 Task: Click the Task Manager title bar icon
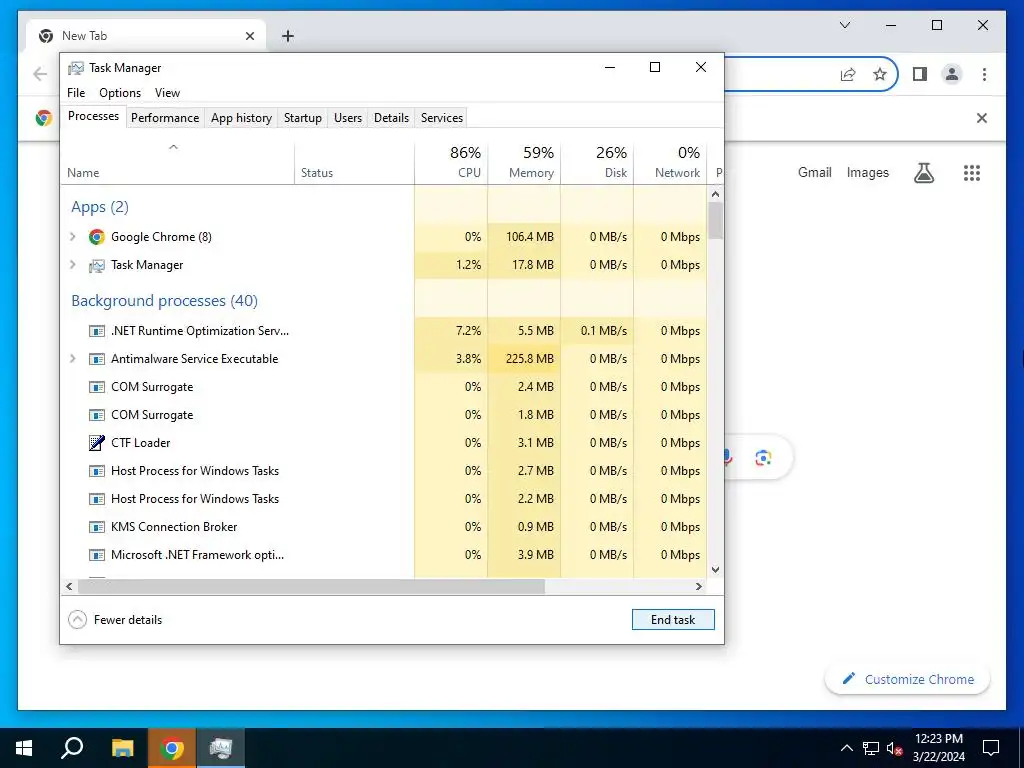pyautogui.click(x=76, y=68)
